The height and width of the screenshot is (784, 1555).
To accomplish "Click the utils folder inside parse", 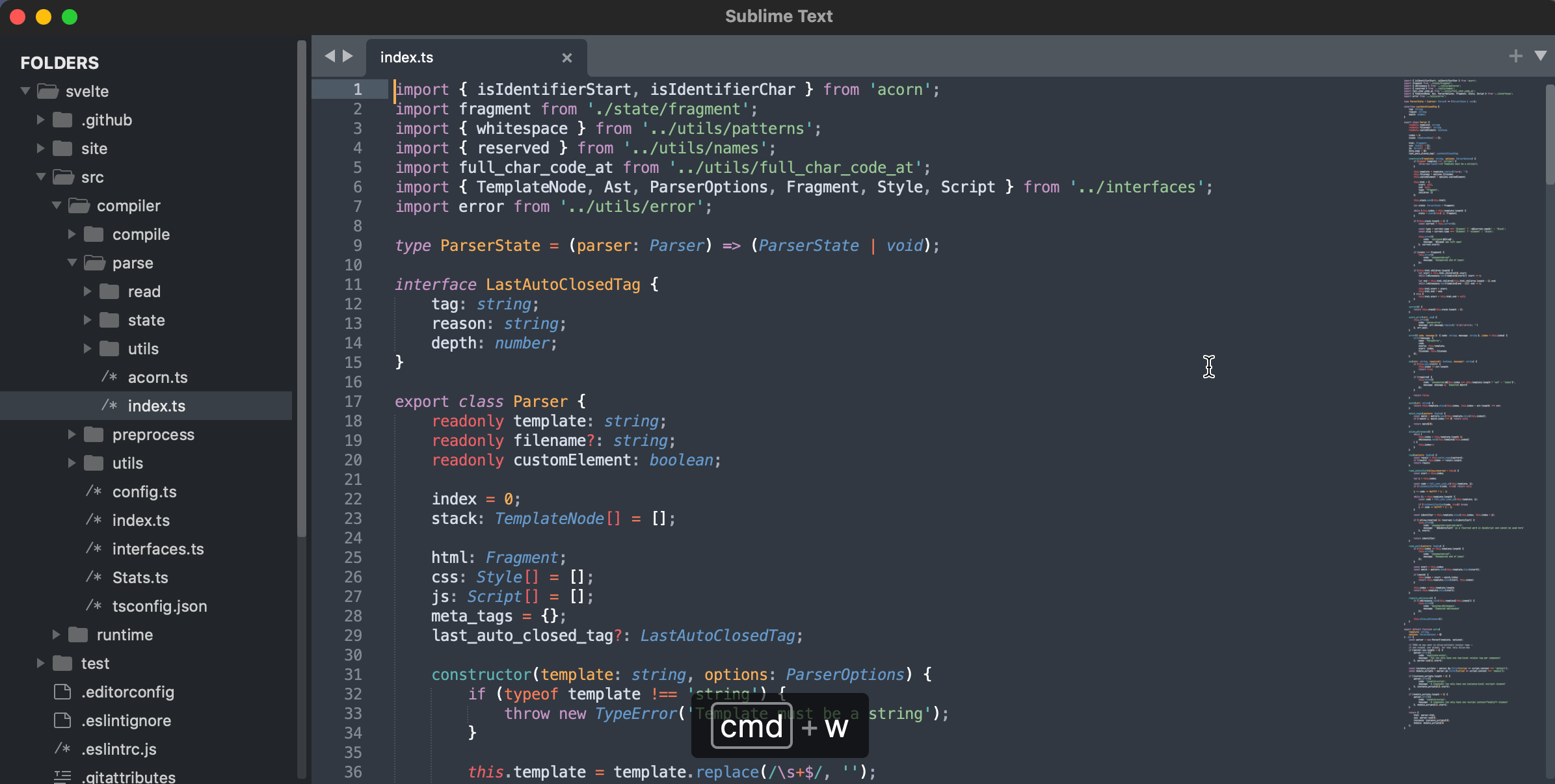I will [143, 348].
